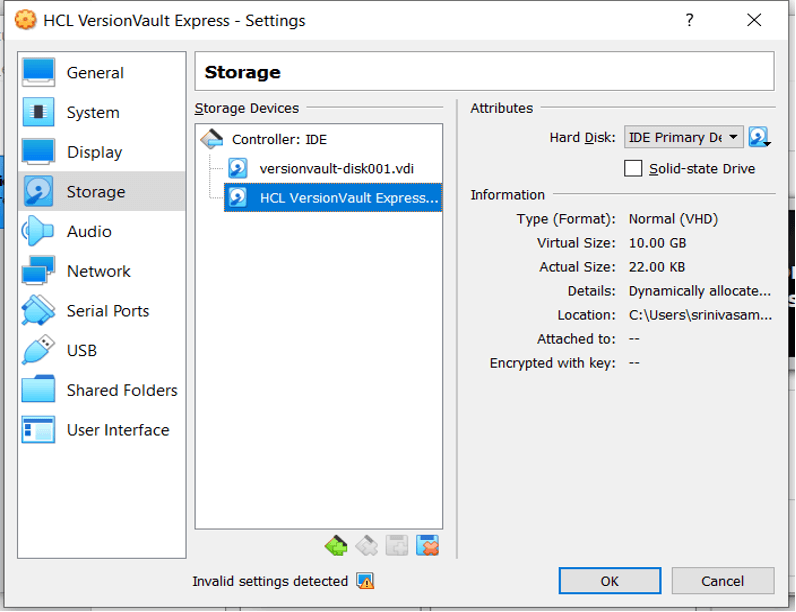Click the choose virtual hard disk icon

pyautogui.click(x=759, y=137)
